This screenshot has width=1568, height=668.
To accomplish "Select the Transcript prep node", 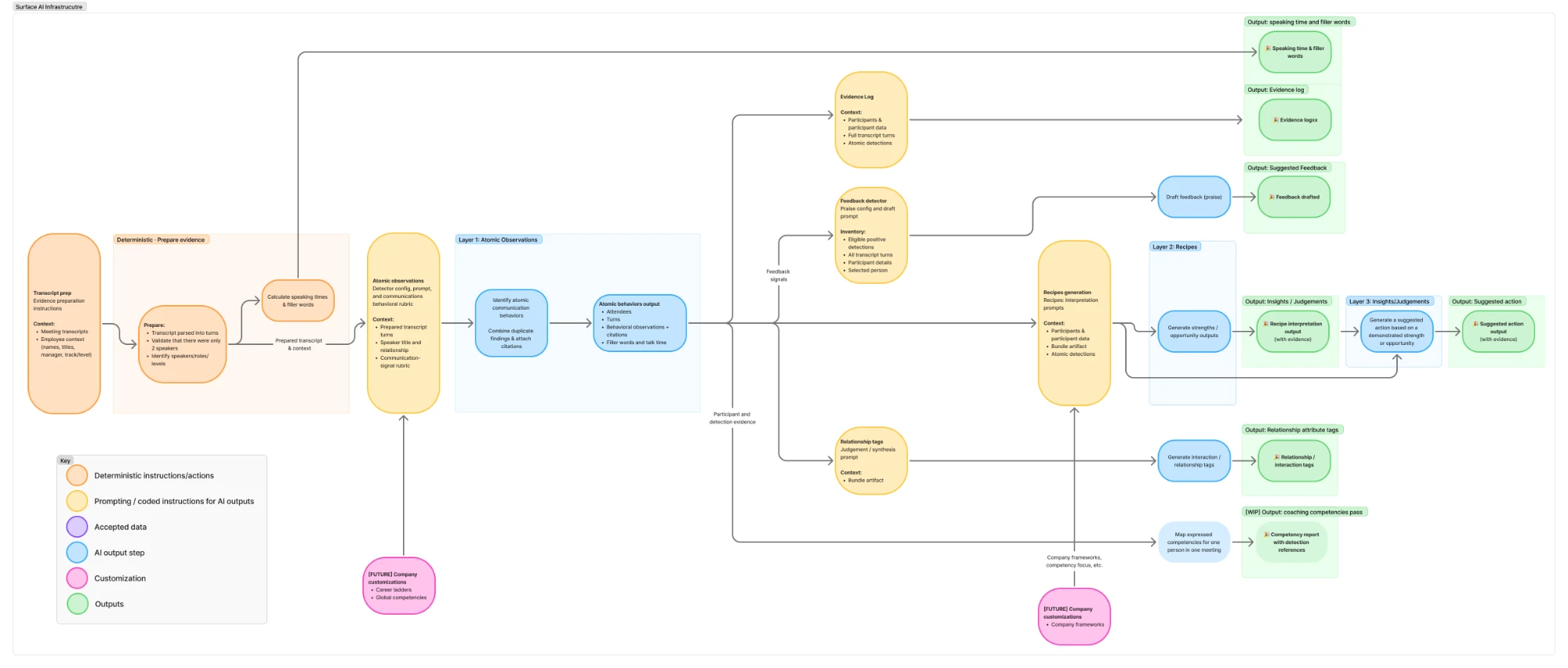I will coord(64,324).
